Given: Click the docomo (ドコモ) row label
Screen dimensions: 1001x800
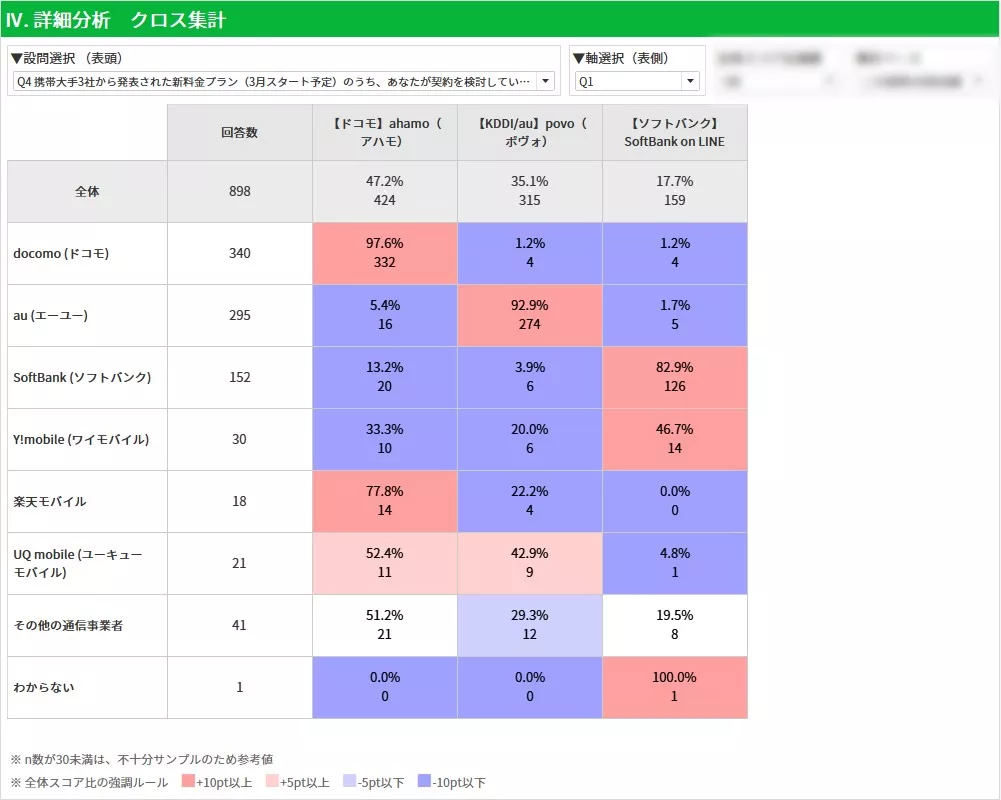Looking at the screenshot, I should [61, 254].
